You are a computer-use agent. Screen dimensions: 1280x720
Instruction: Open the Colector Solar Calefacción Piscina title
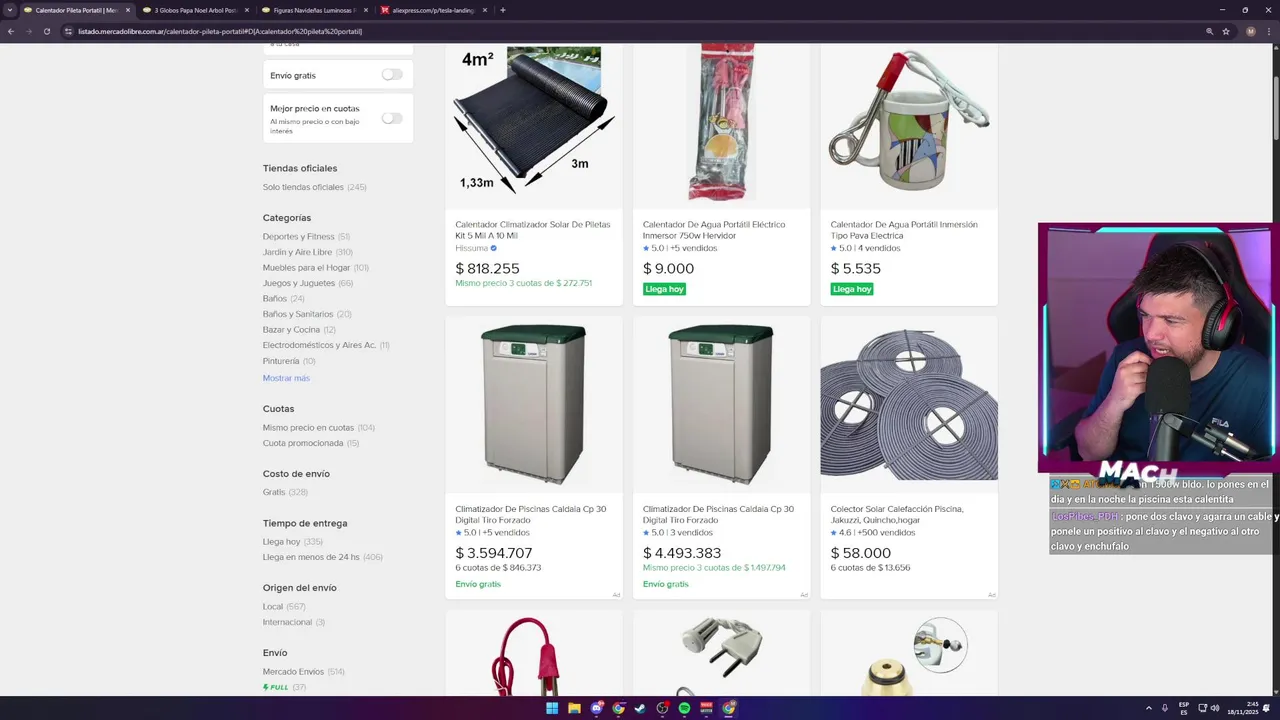tap(897, 514)
